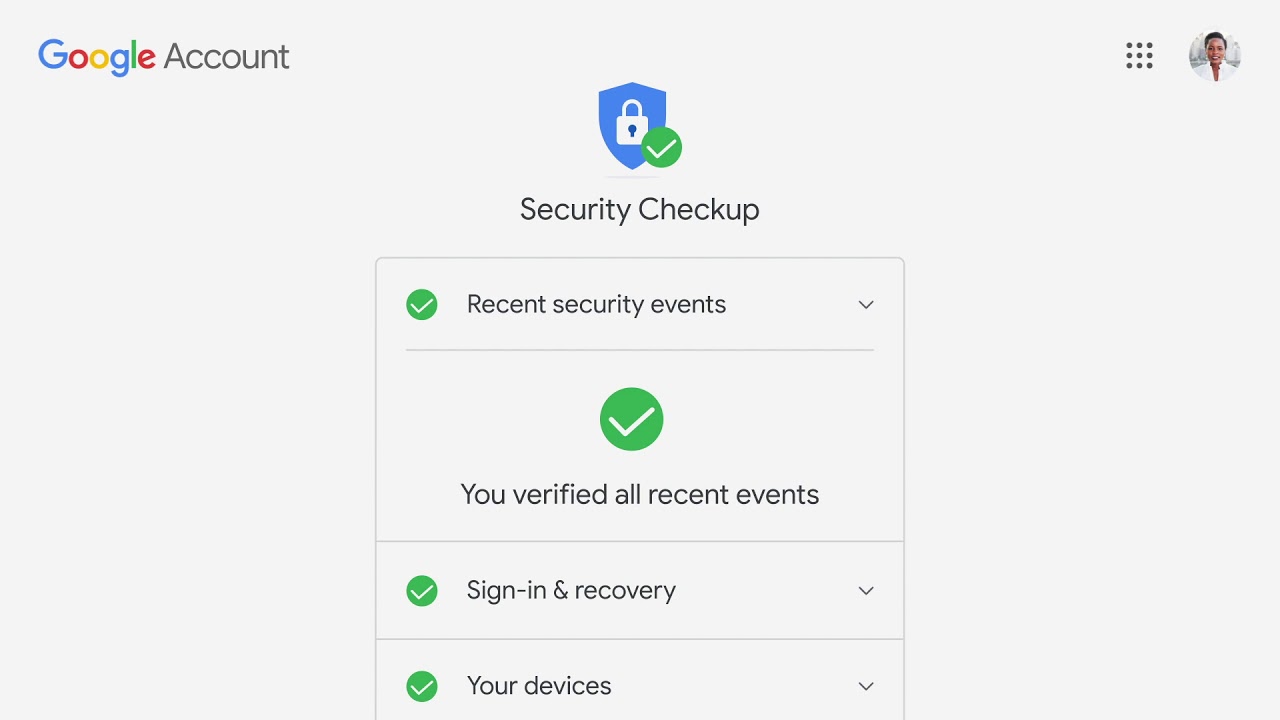Click the green check beside Sign-in & recovery

point(422,591)
